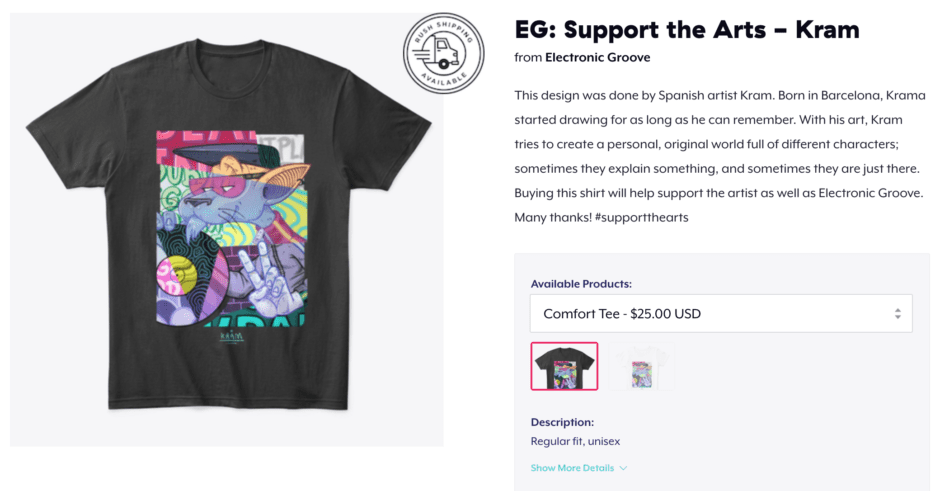Select the black t-shirt color thumbnail
This screenshot has height=491, width=940.
click(564, 366)
